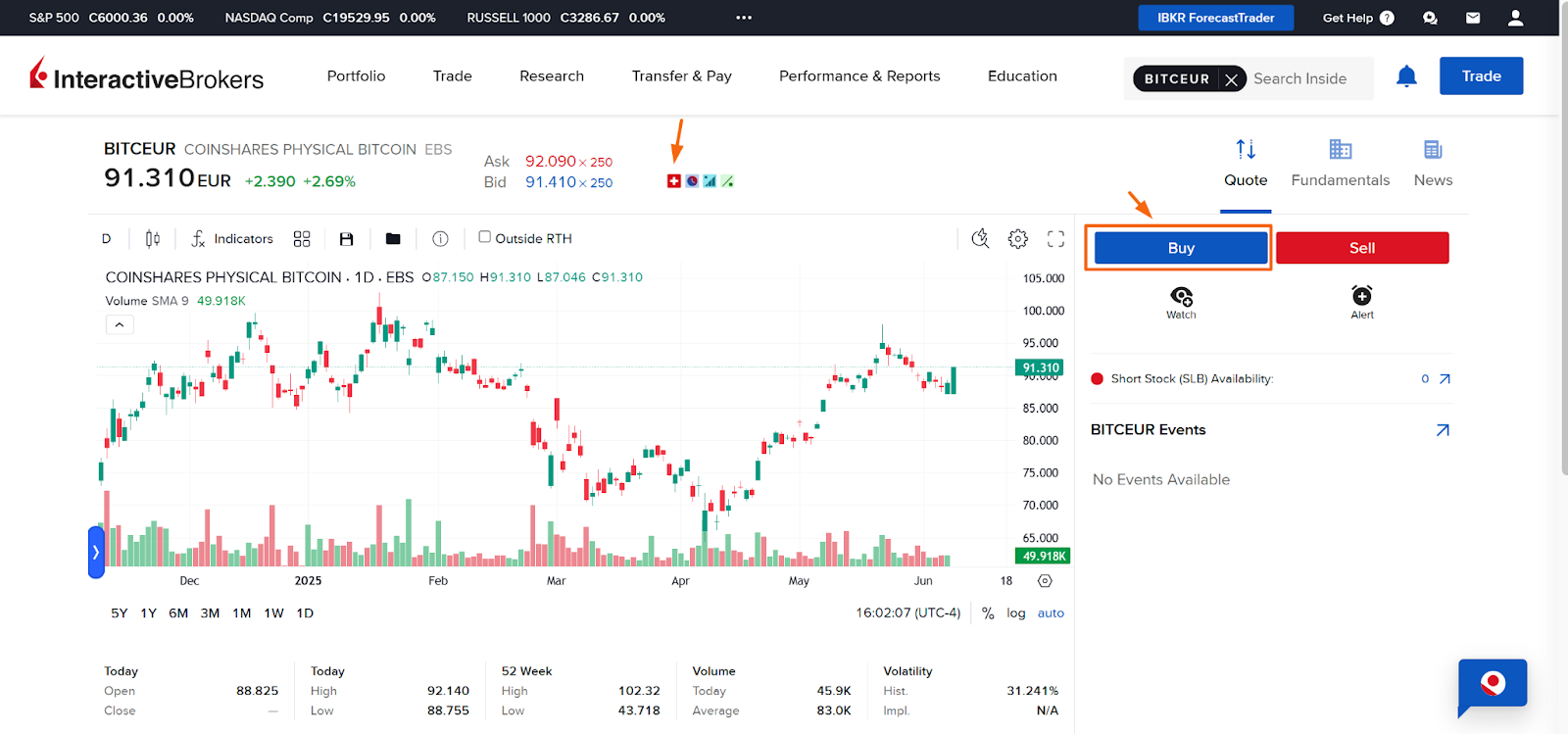
Task: Collapse the chart legend caret
Action: click(120, 324)
